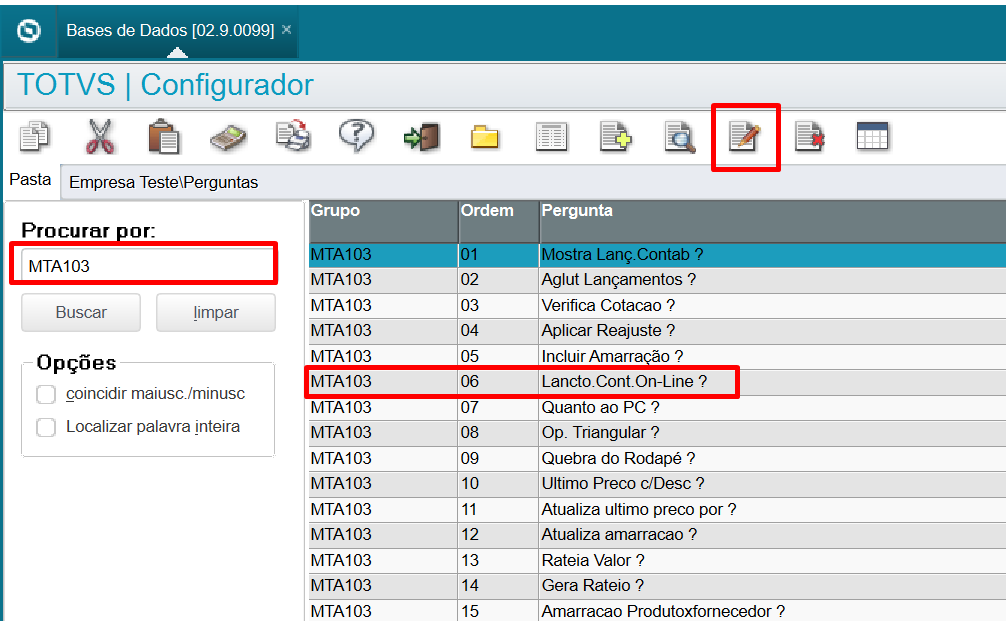Select row Incluir Amarração ?
The image size is (1006, 621).
point(657,356)
